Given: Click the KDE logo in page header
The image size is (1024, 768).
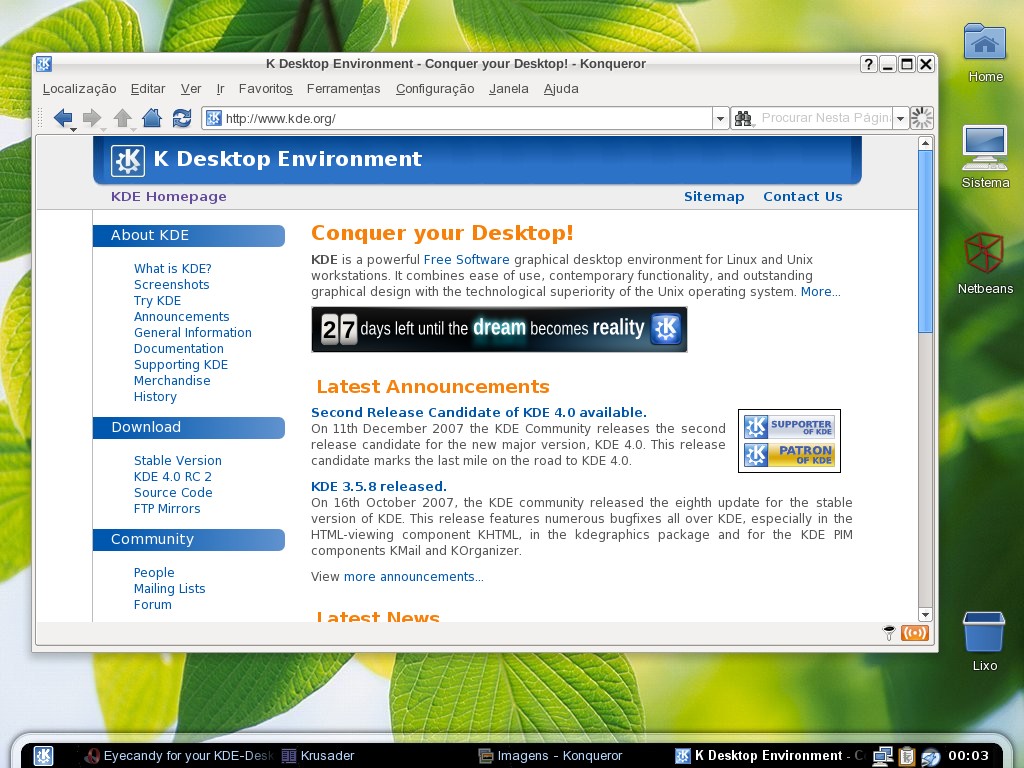Looking at the screenshot, I should coord(127,160).
